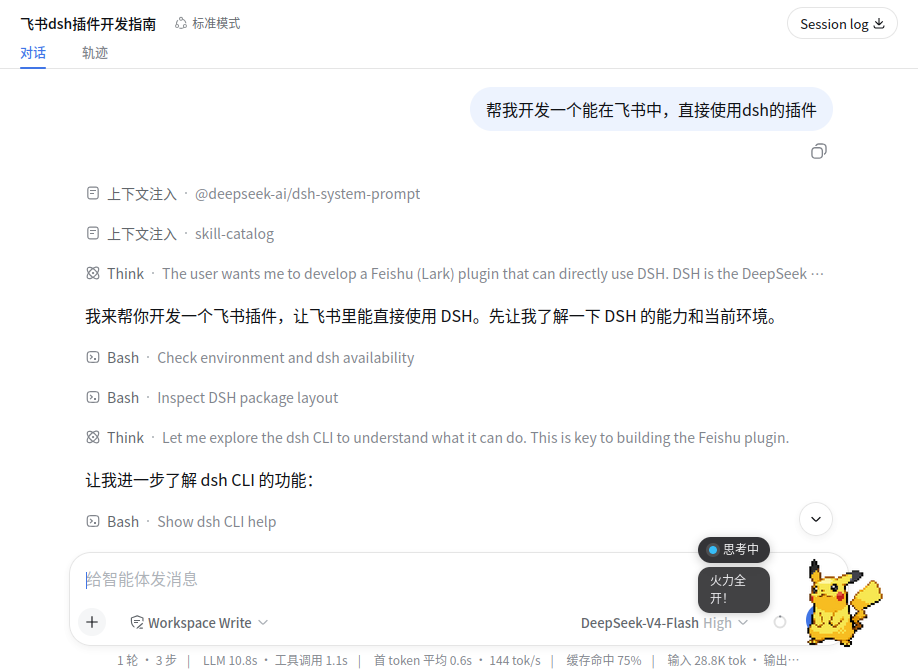Click the user message bubble about 飞书 dsh插件

(651, 110)
